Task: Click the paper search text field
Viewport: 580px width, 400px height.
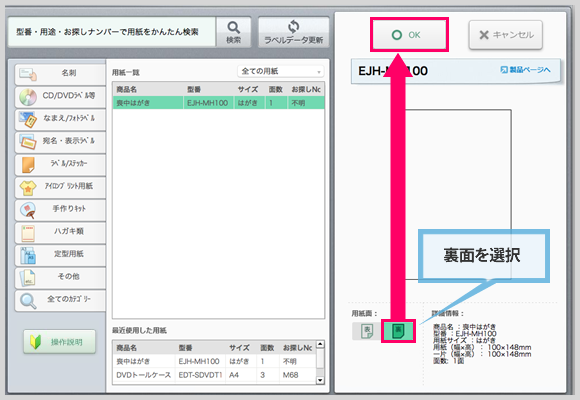Action: click(x=112, y=32)
